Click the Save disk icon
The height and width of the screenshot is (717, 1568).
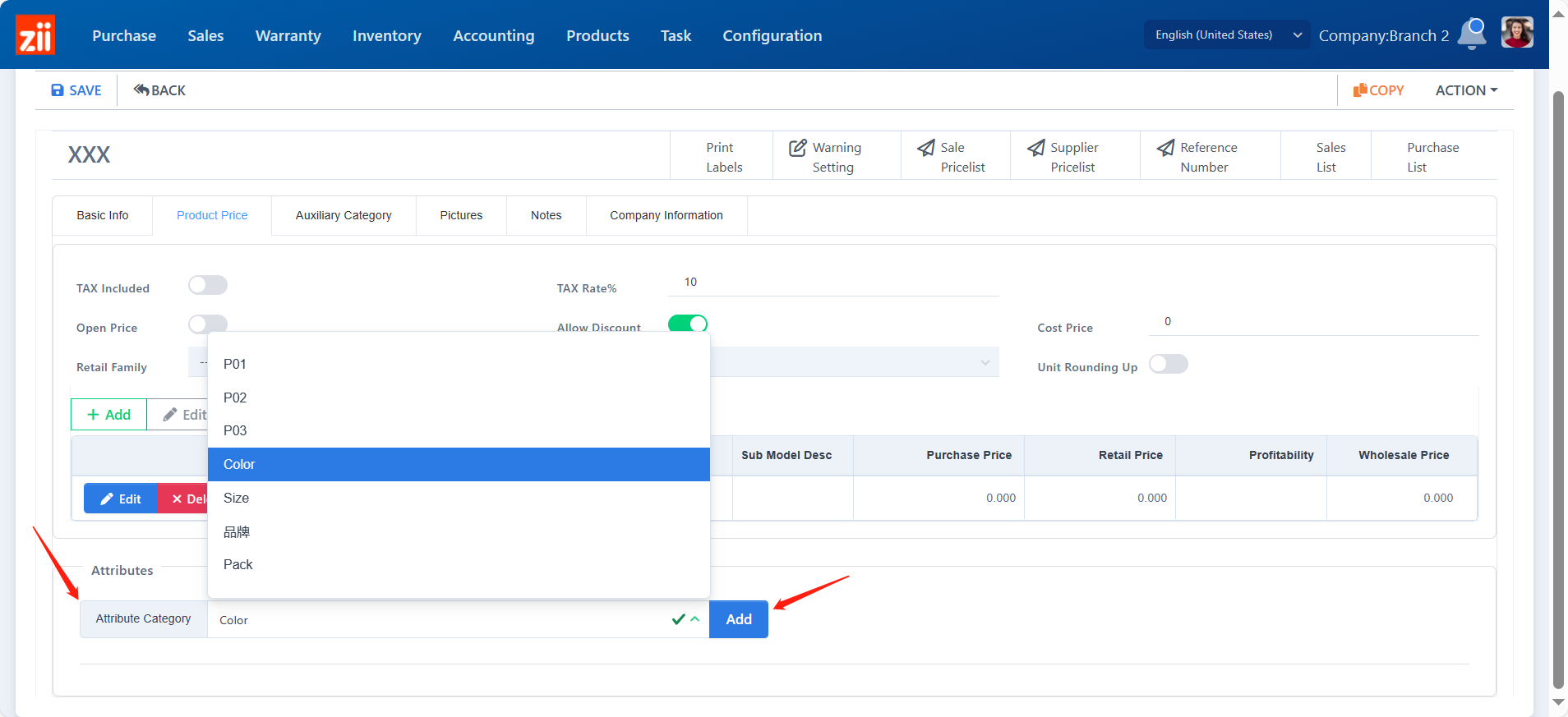point(58,90)
